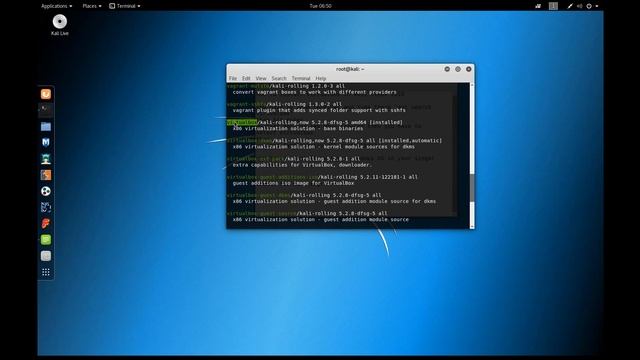Expand the system menu arrow at top right
The width and height of the screenshot is (640, 360).
(597, 6)
